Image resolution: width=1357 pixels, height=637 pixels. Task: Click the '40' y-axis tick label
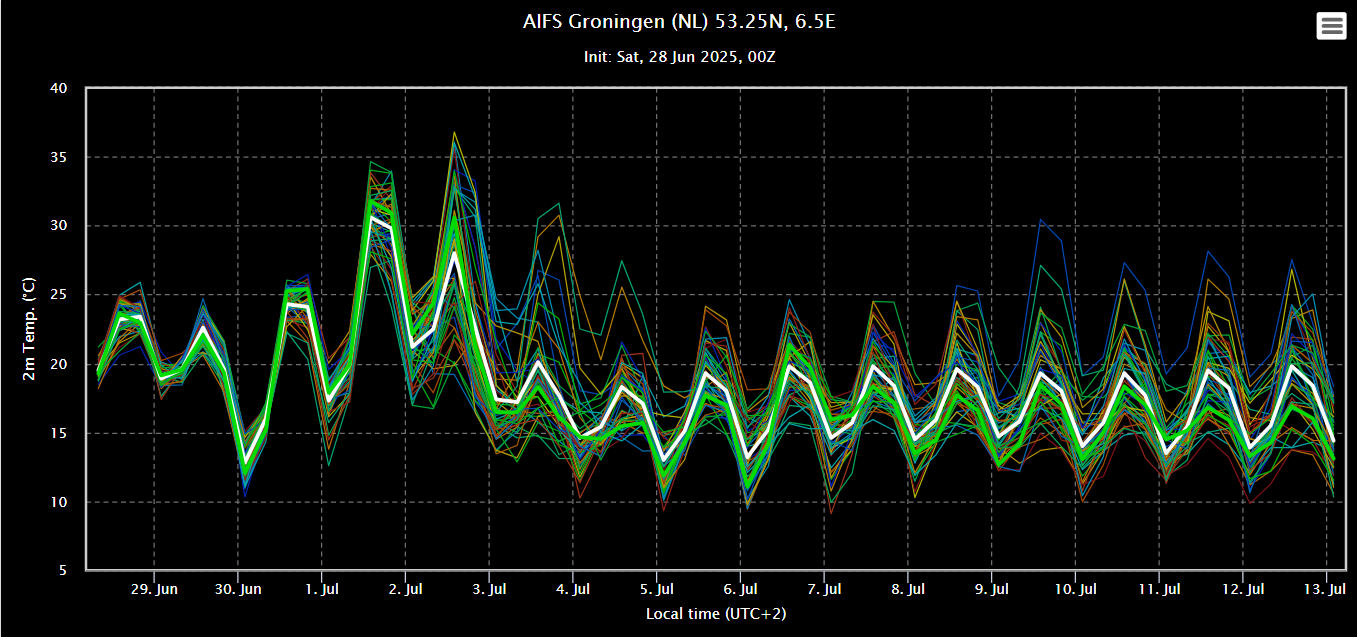click(58, 88)
